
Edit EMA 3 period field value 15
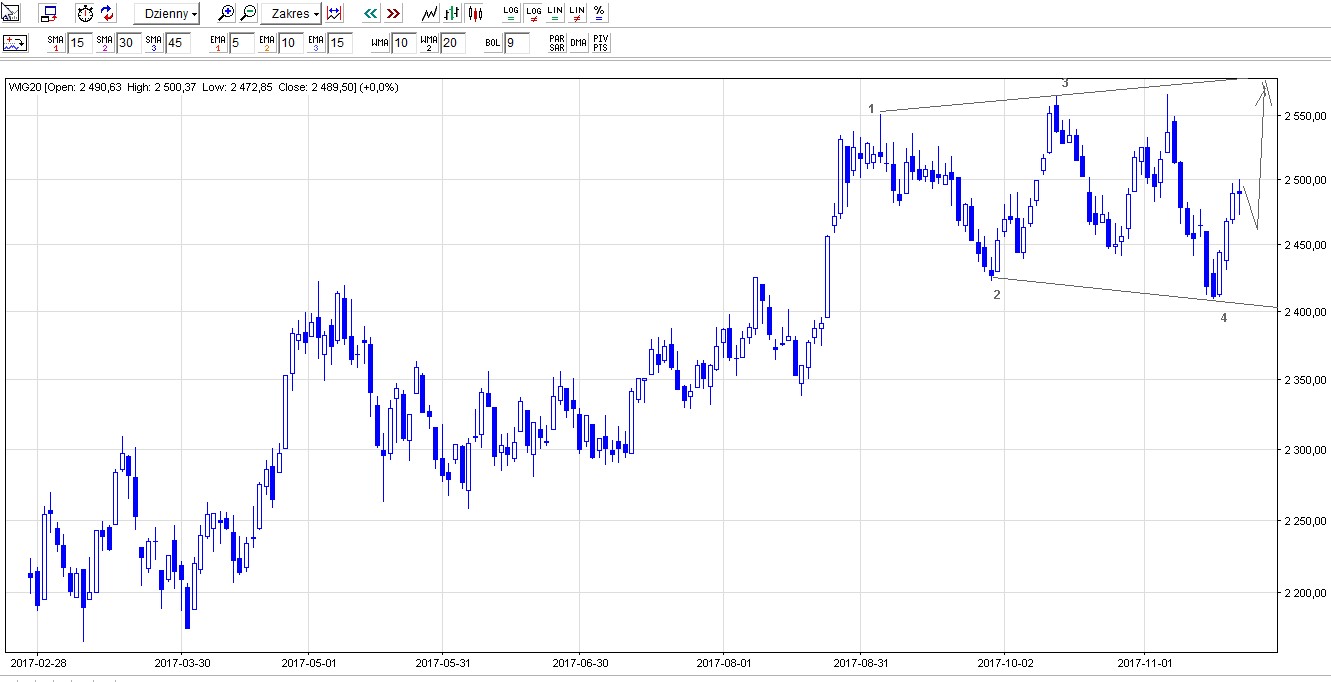click(340, 43)
